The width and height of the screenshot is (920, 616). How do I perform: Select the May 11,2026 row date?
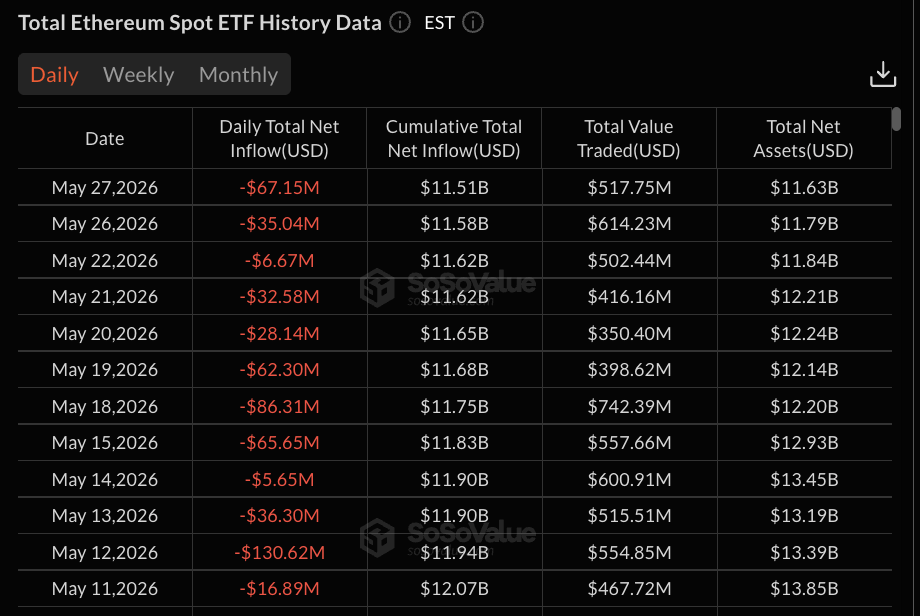(x=105, y=588)
